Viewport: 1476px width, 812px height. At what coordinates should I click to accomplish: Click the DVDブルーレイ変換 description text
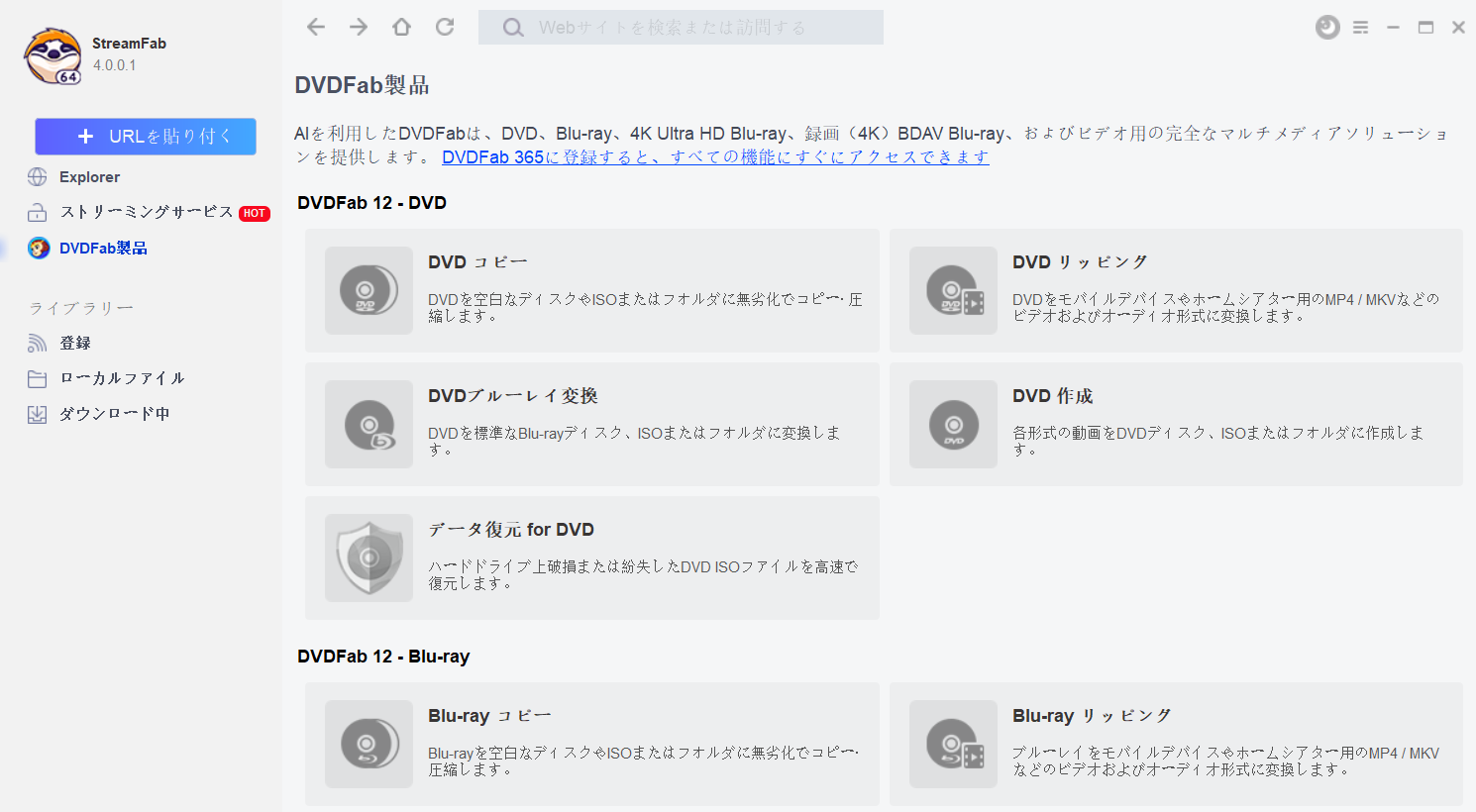point(634,441)
